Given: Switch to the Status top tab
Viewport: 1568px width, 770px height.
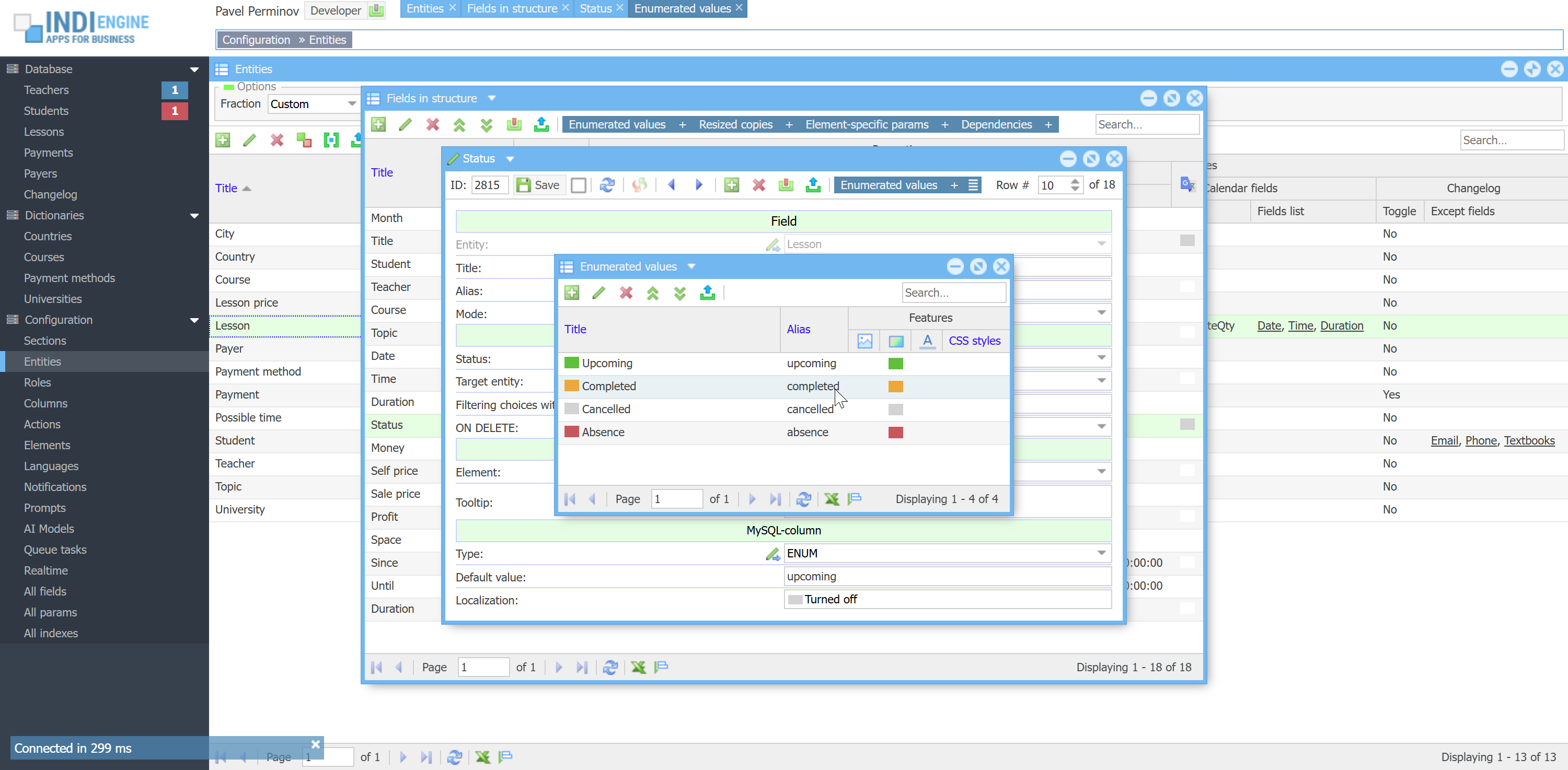Looking at the screenshot, I should [x=595, y=8].
